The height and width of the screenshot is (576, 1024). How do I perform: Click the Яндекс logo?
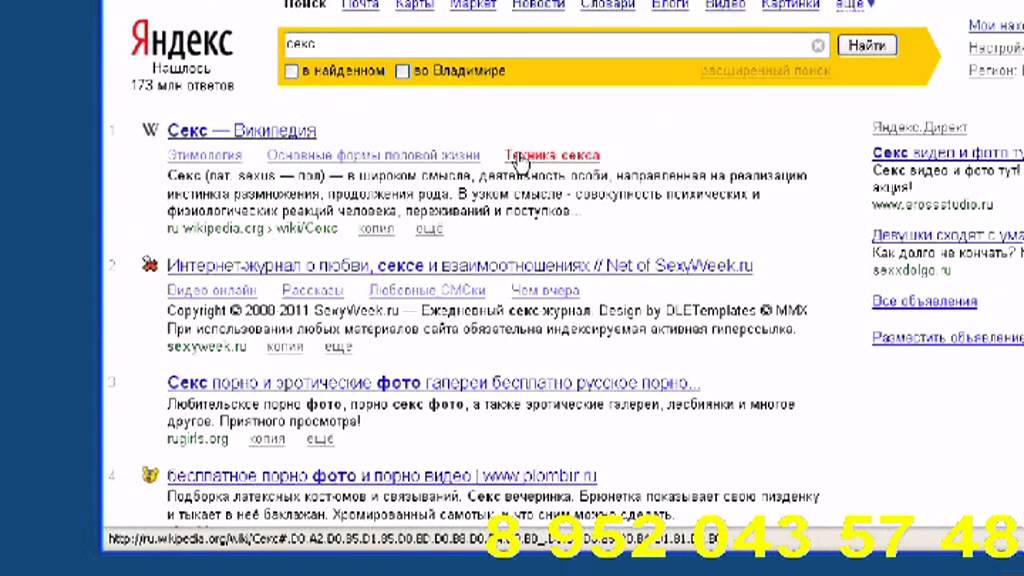[182, 39]
